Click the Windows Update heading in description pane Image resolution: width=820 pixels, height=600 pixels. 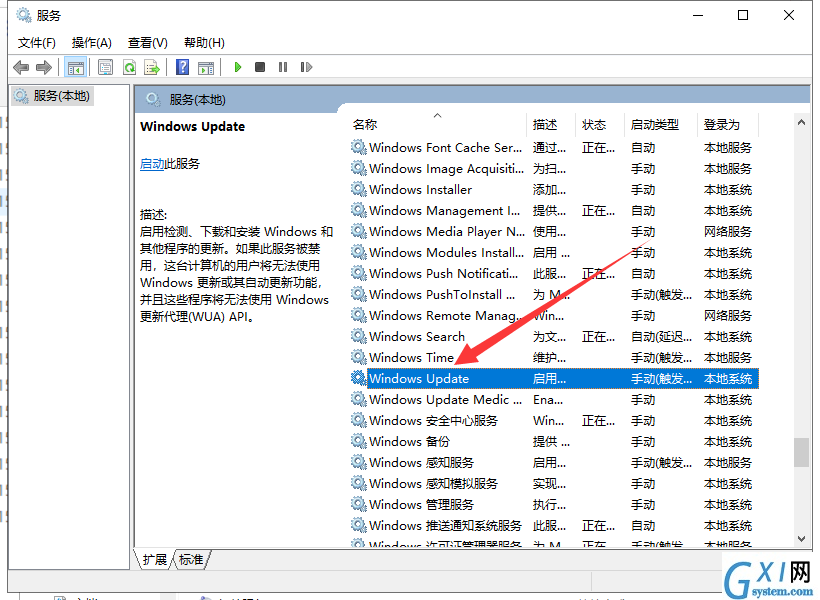(x=192, y=127)
